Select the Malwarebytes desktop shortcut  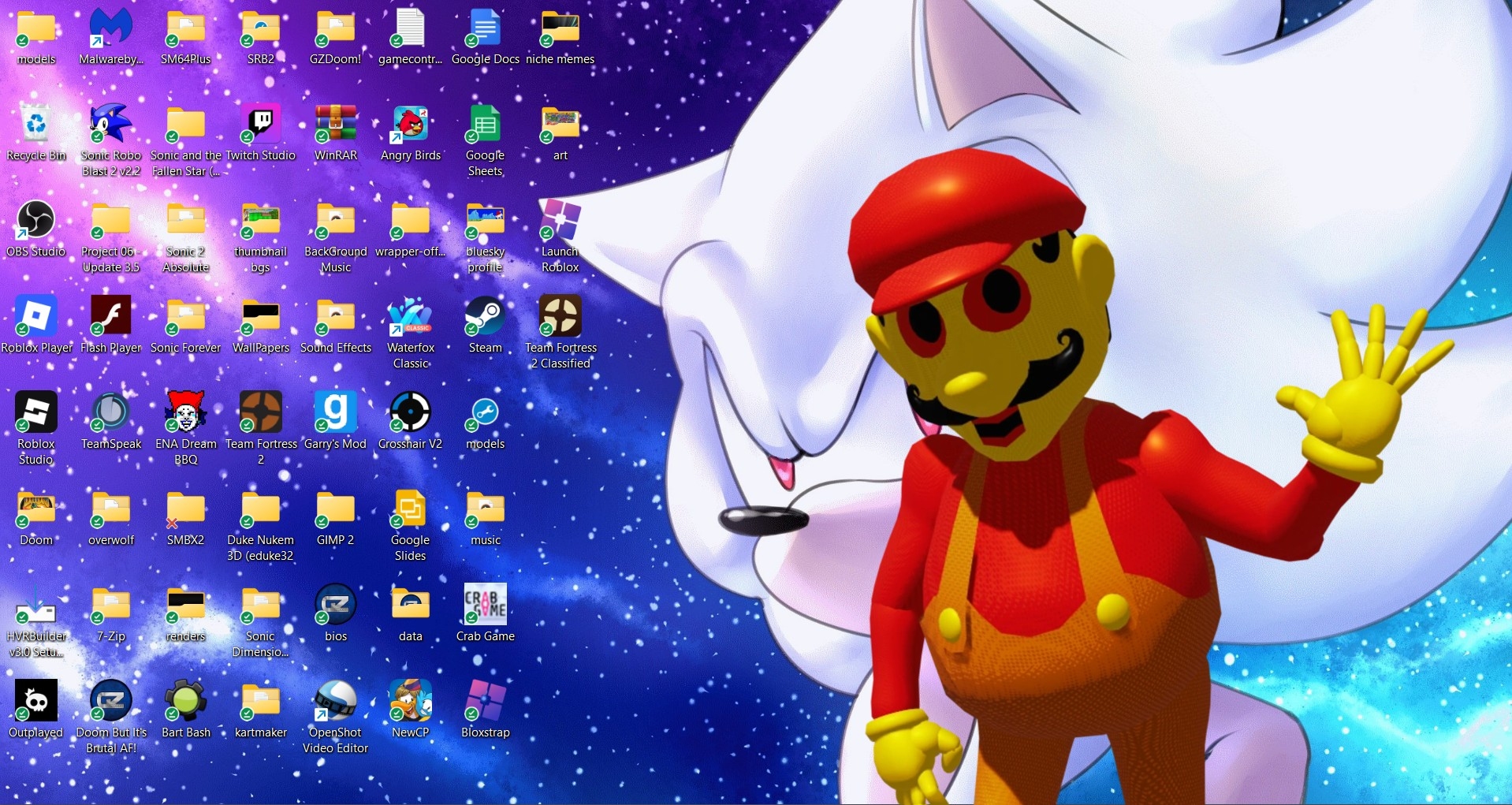pos(110,29)
